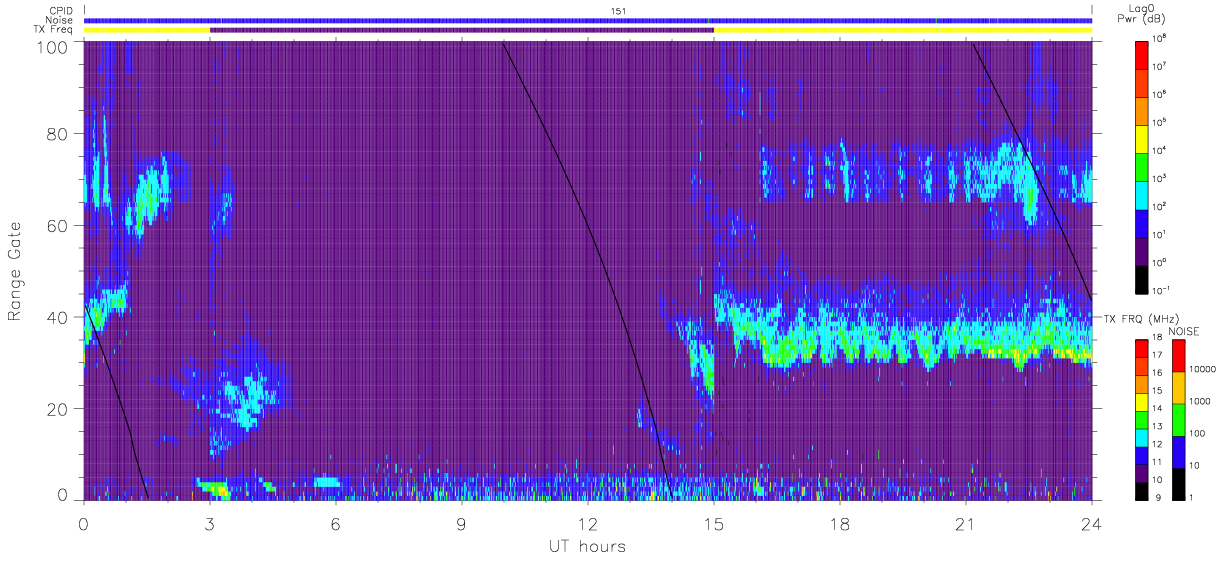
Task: Click the 12 tick label on the UT hours axis
Action: tap(588, 523)
